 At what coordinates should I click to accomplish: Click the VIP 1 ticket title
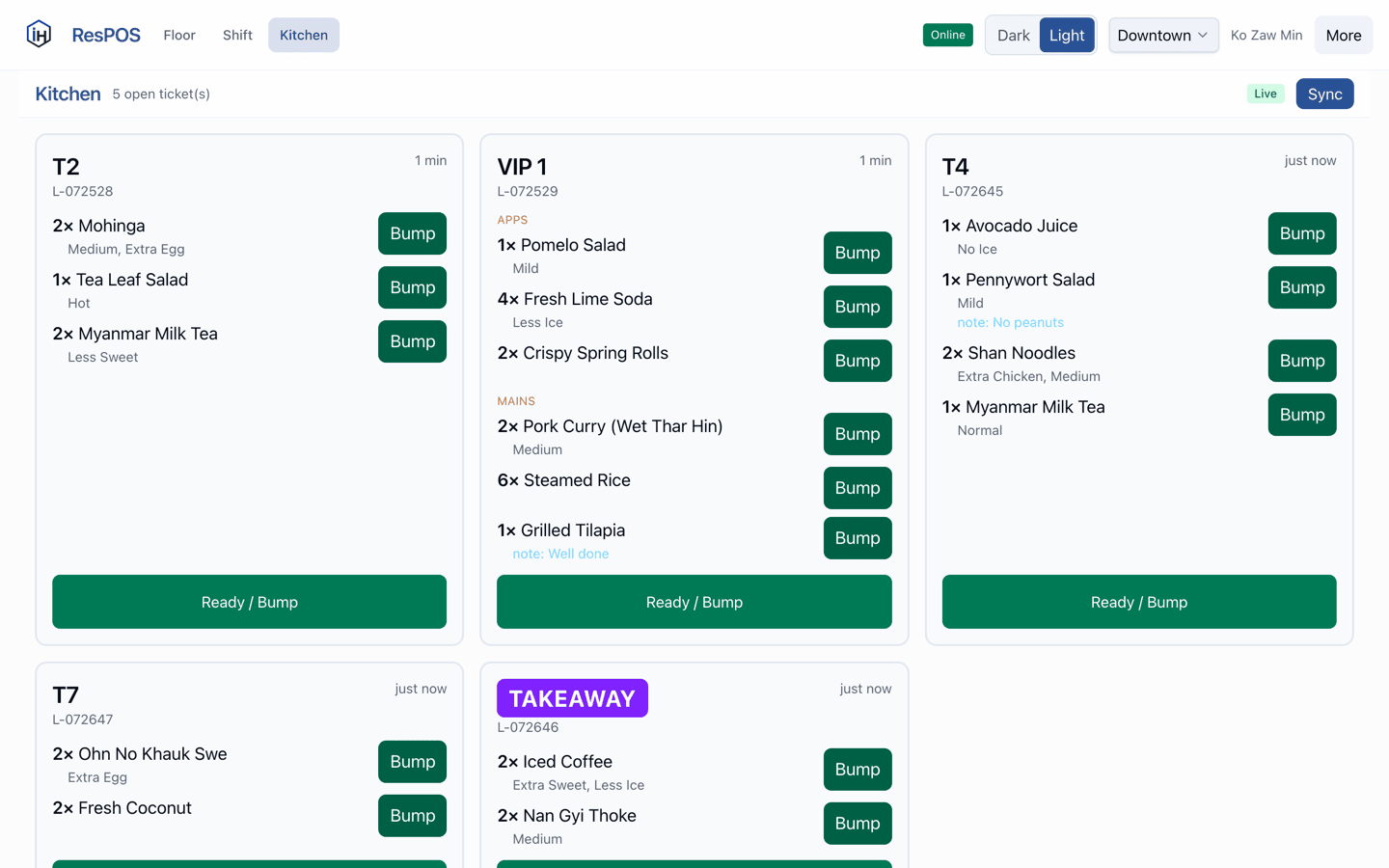(x=522, y=166)
